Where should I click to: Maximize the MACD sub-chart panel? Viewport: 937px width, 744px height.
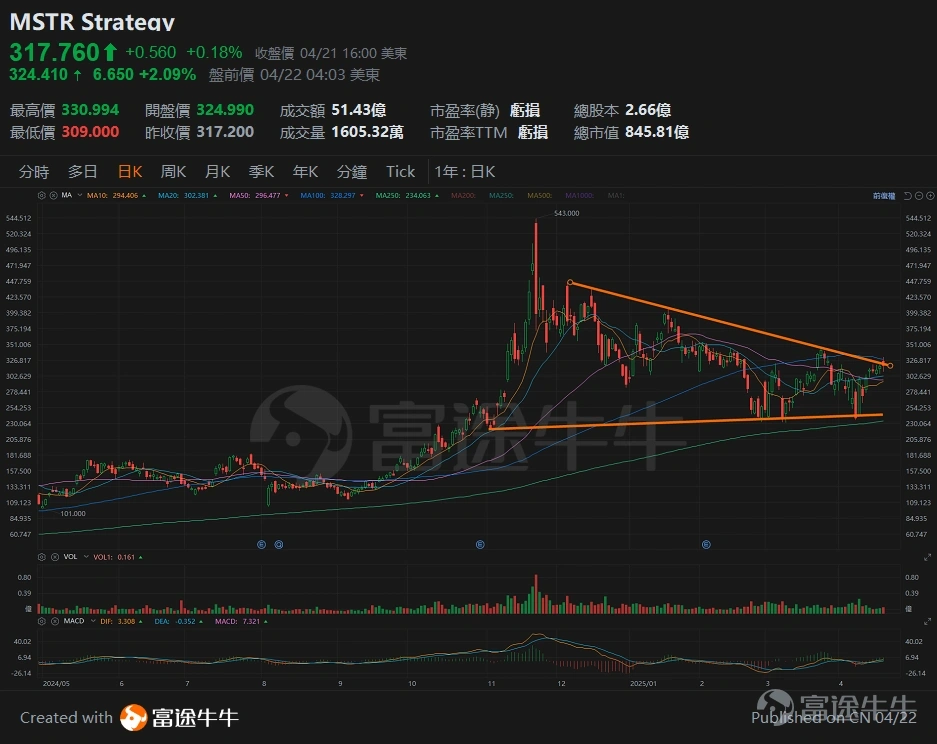click(927, 621)
